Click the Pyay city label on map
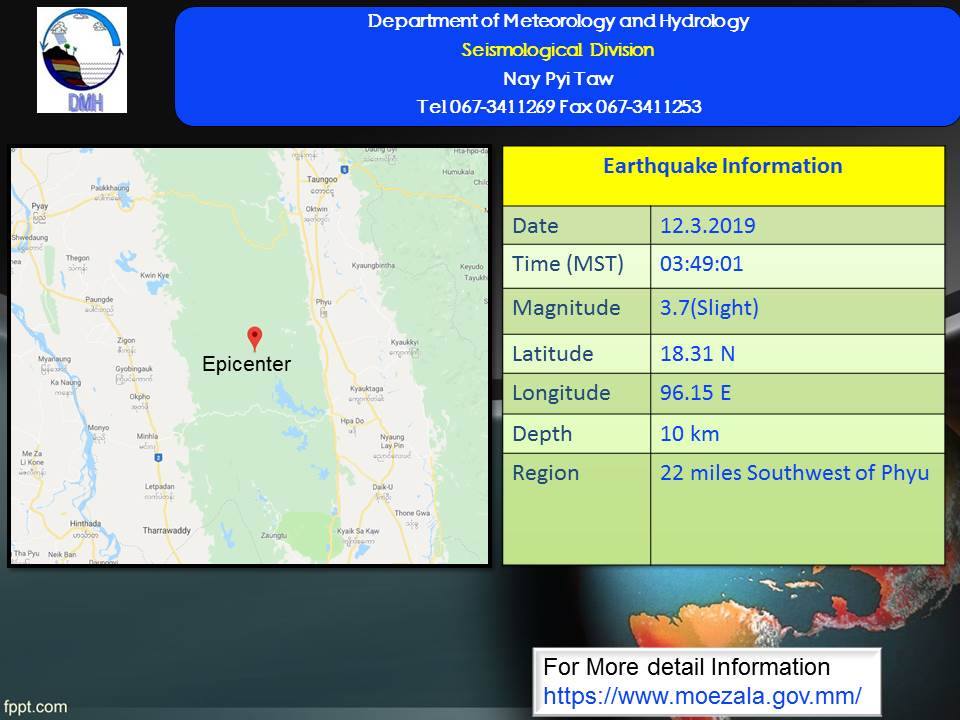Viewport: 960px width, 720px height. (39, 203)
